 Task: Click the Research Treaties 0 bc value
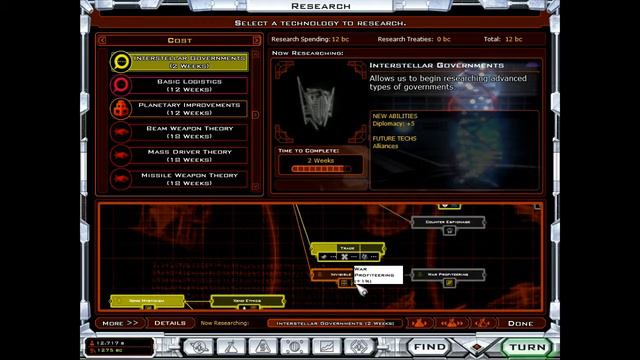pyautogui.click(x=444, y=39)
